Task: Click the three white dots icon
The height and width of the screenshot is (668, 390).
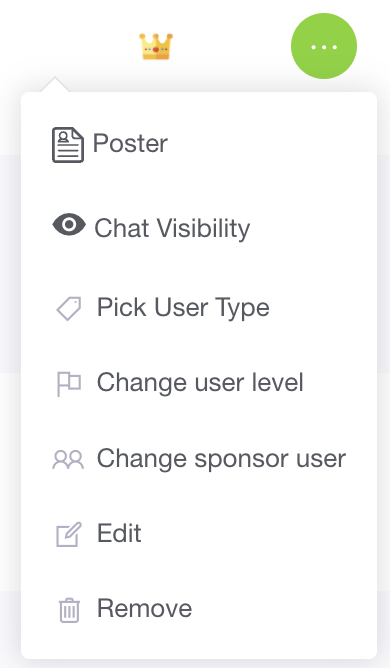Action: tap(324, 47)
